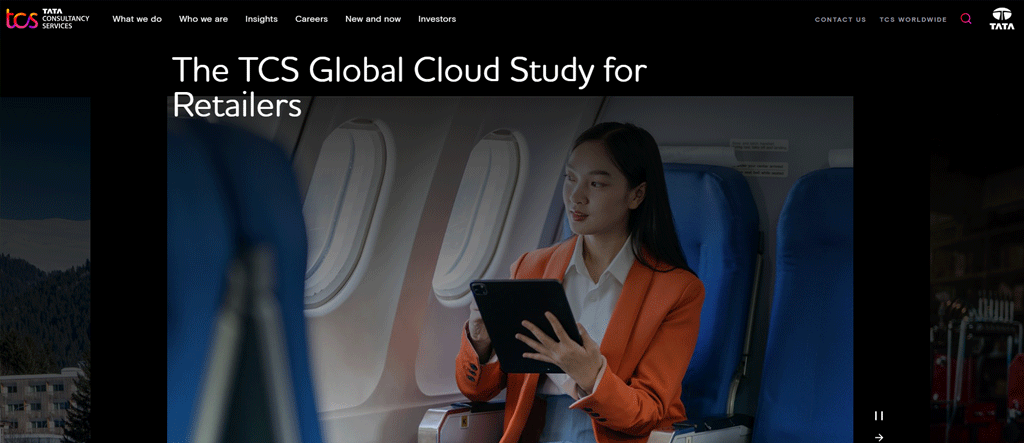Click the TCS Tata Consultancy Services logo
1024x443 pixels.
tap(48, 19)
